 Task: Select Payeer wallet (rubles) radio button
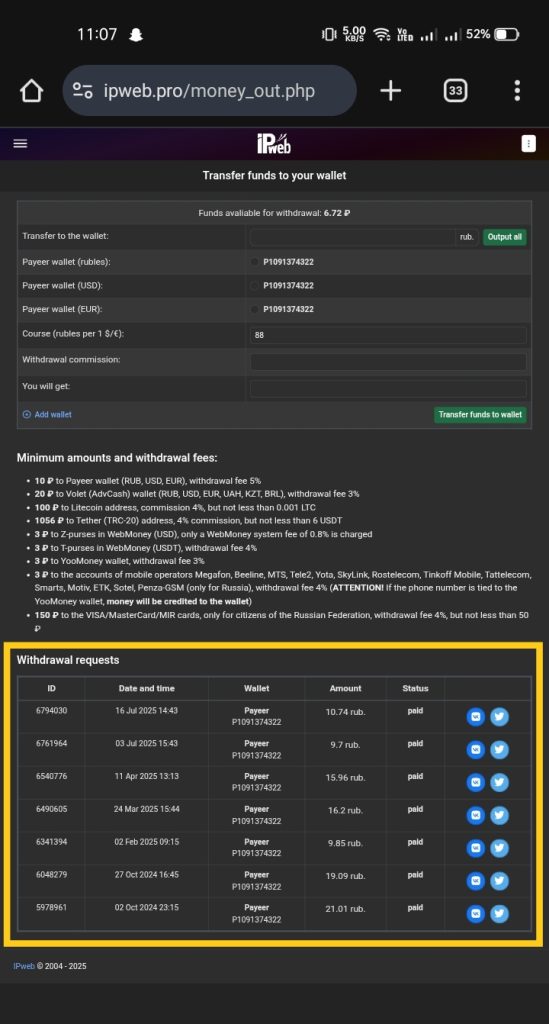point(255,262)
